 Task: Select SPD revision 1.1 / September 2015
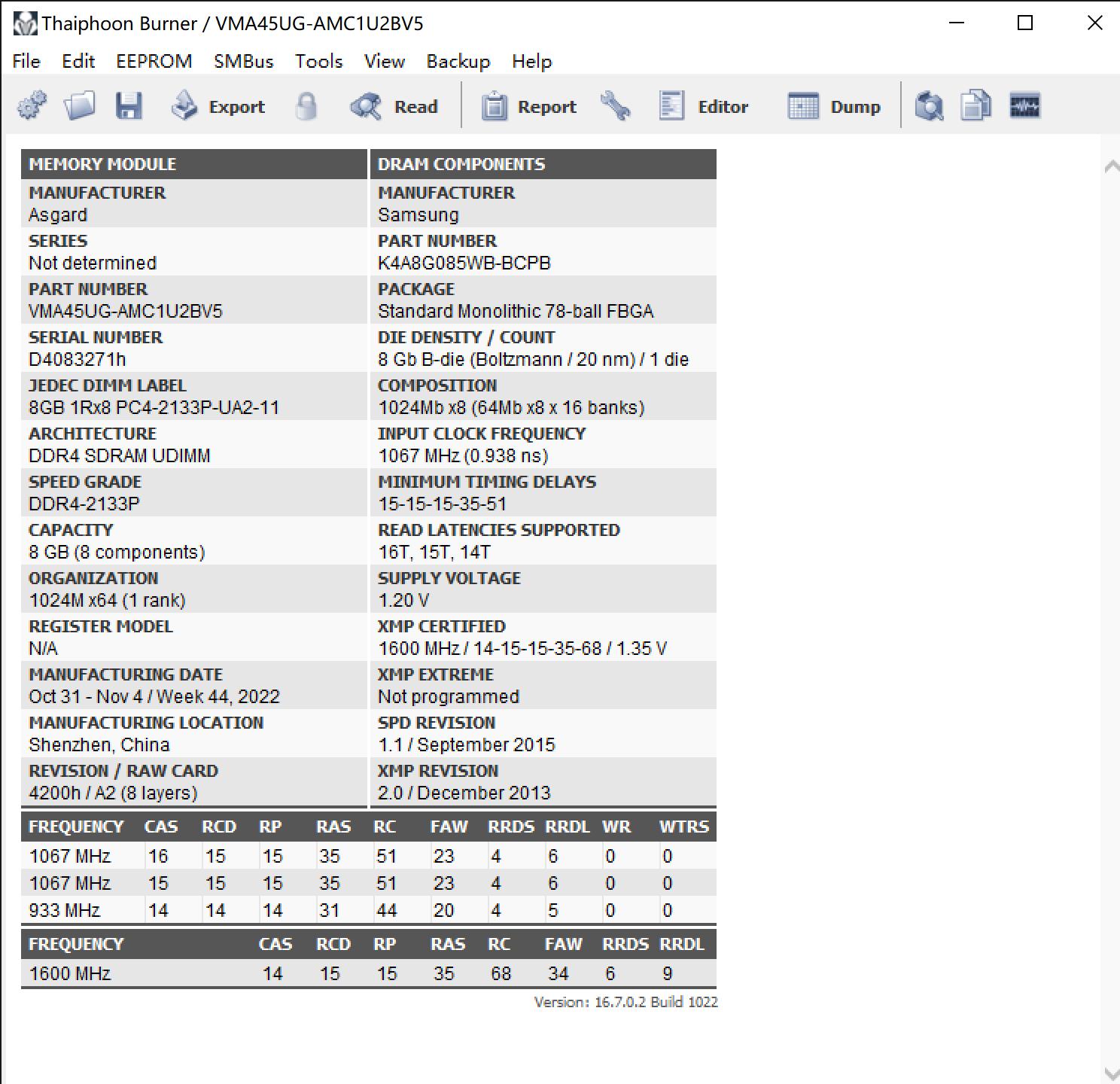click(x=467, y=744)
